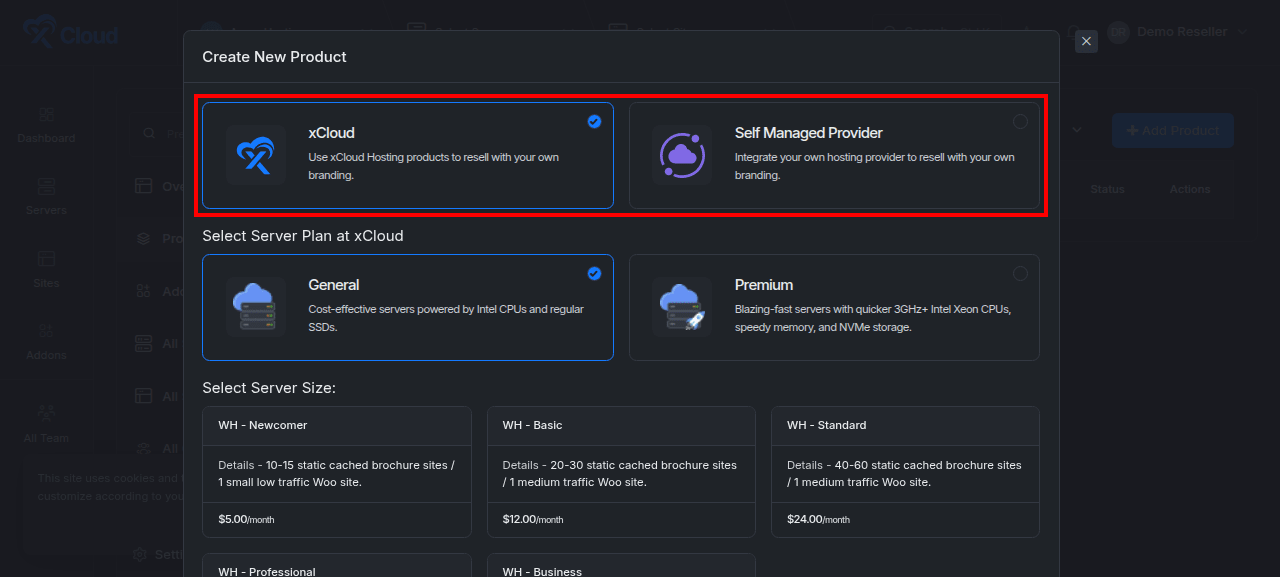Click the Premium plan rocket server icon

pos(682,307)
